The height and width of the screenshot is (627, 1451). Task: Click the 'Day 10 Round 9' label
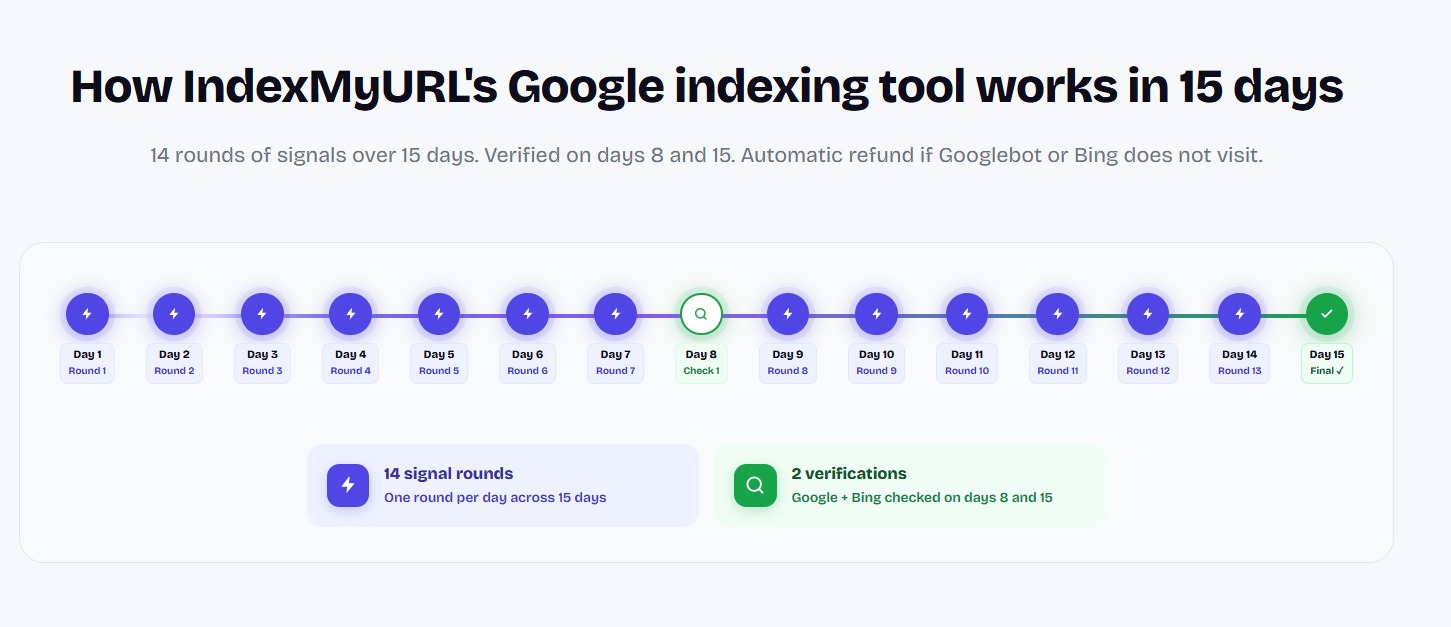click(876, 363)
